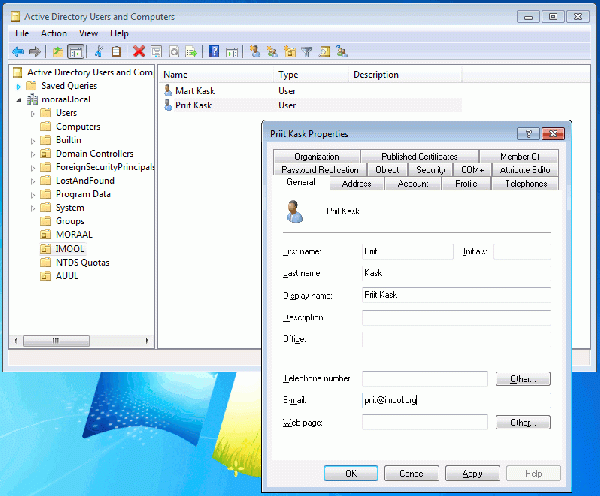Click into the Telephone number field

coord(425,379)
